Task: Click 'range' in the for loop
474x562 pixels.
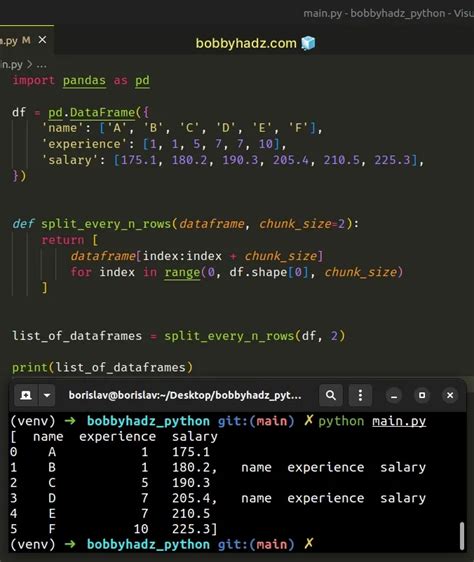Action: [x=182, y=272]
